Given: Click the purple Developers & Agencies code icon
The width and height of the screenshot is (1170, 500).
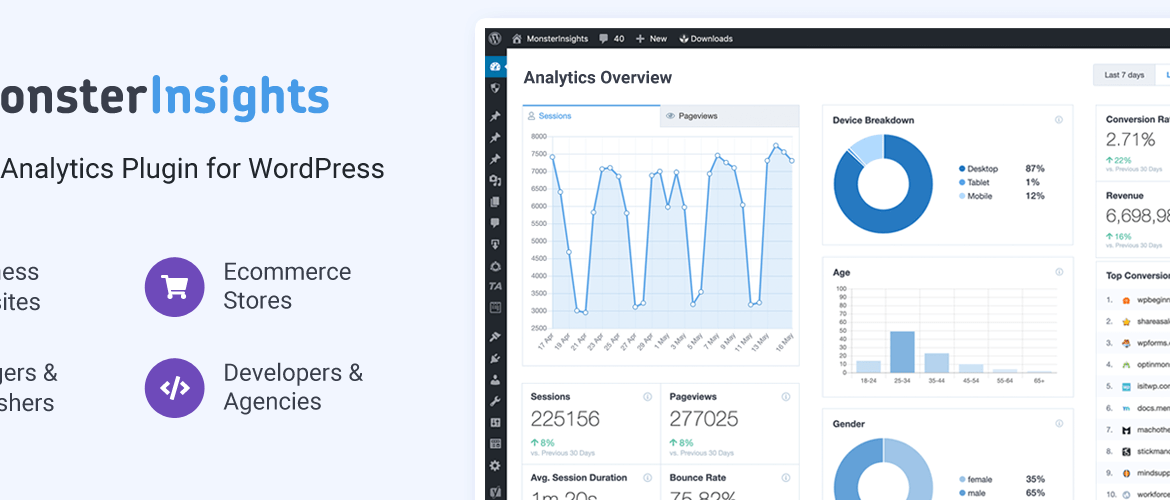Looking at the screenshot, I should (175, 388).
